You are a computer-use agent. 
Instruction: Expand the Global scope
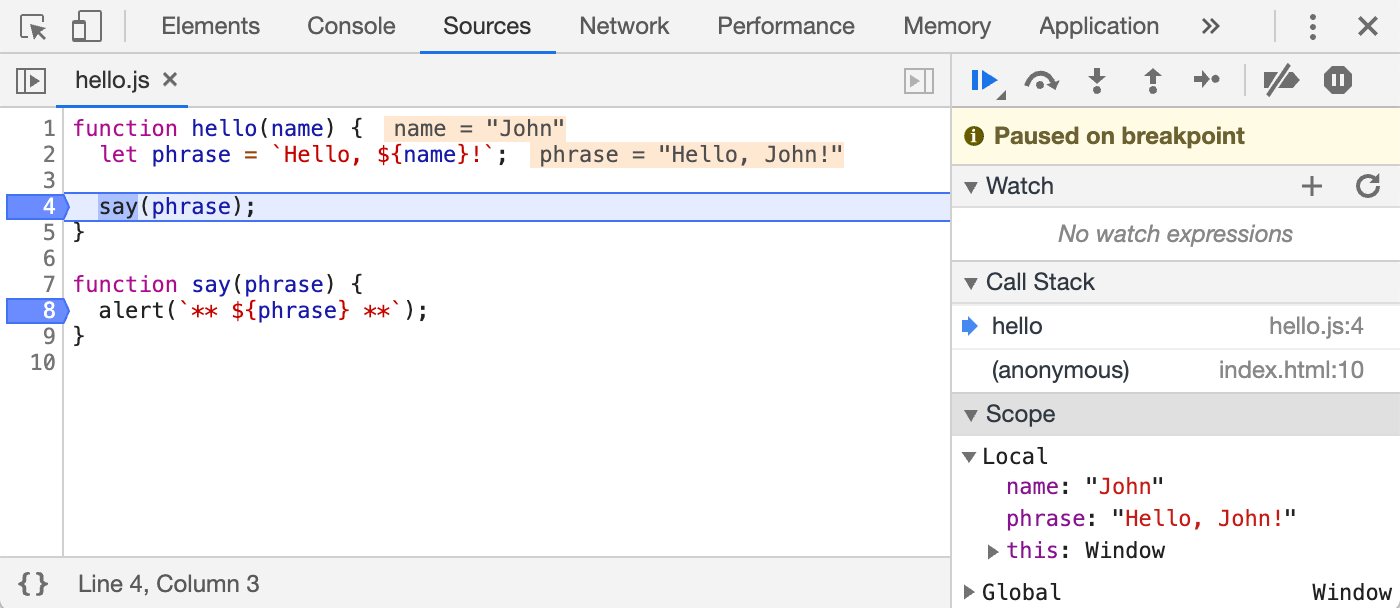968,592
